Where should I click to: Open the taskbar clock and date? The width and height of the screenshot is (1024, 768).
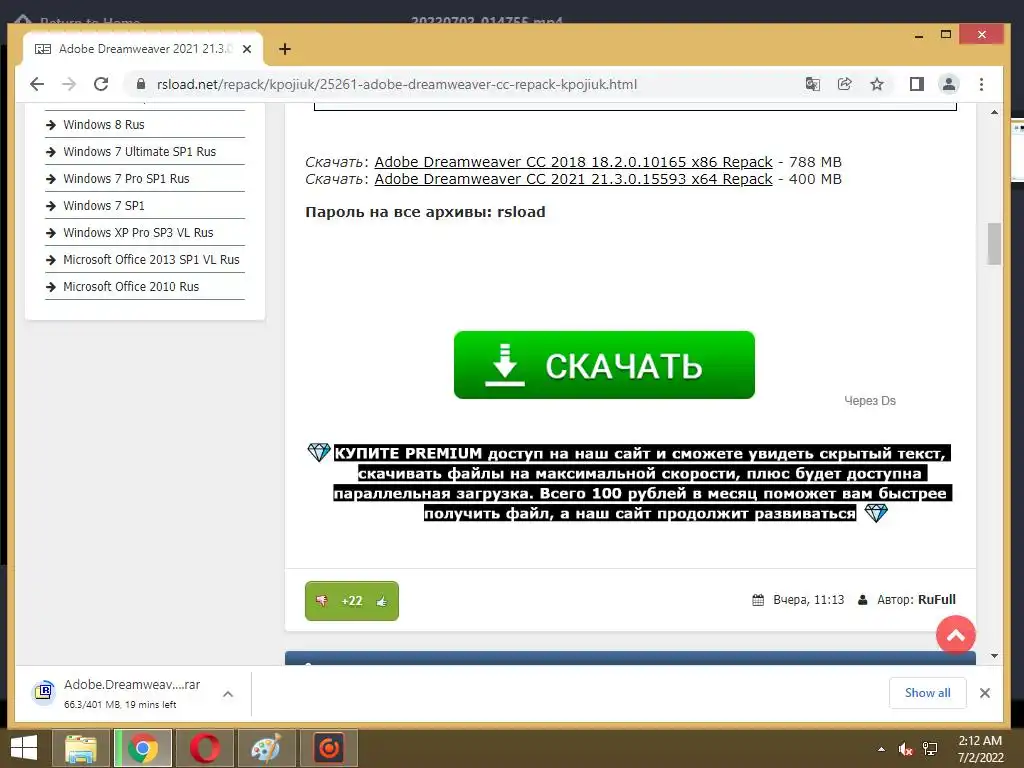980,749
